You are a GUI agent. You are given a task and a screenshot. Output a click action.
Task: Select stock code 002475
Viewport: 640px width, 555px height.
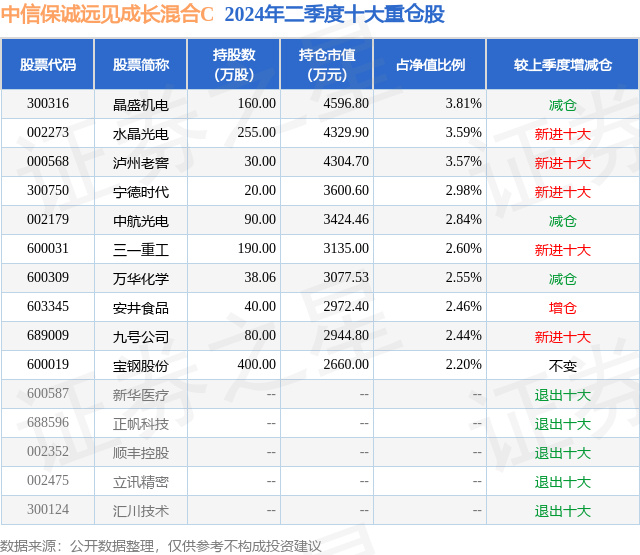pos(48,480)
